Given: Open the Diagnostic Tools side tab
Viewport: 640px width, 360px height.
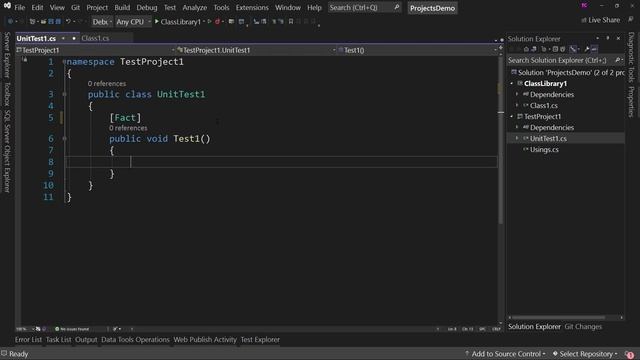Looking at the screenshot, I should tap(631, 57).
